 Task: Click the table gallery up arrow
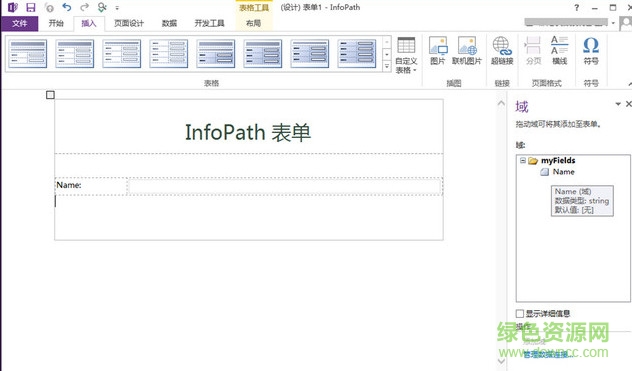click(387, 42)
